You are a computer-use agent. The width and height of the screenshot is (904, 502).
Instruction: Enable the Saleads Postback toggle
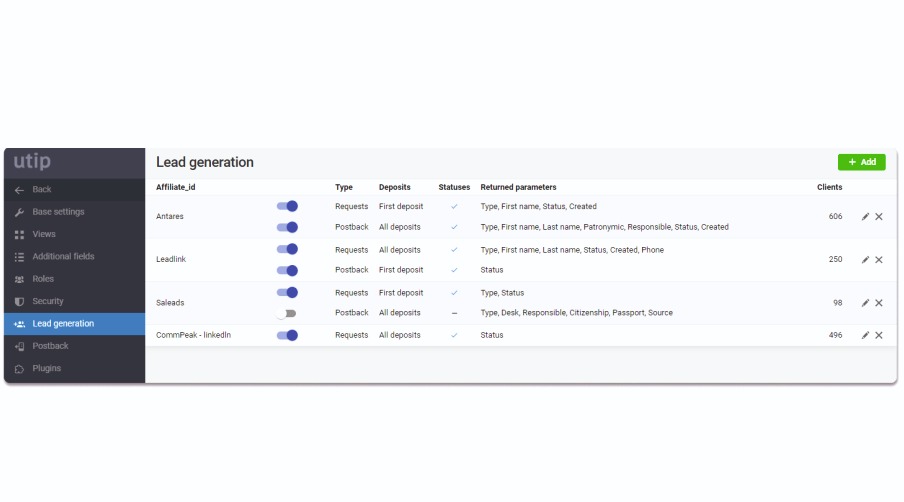pos(287,313)
